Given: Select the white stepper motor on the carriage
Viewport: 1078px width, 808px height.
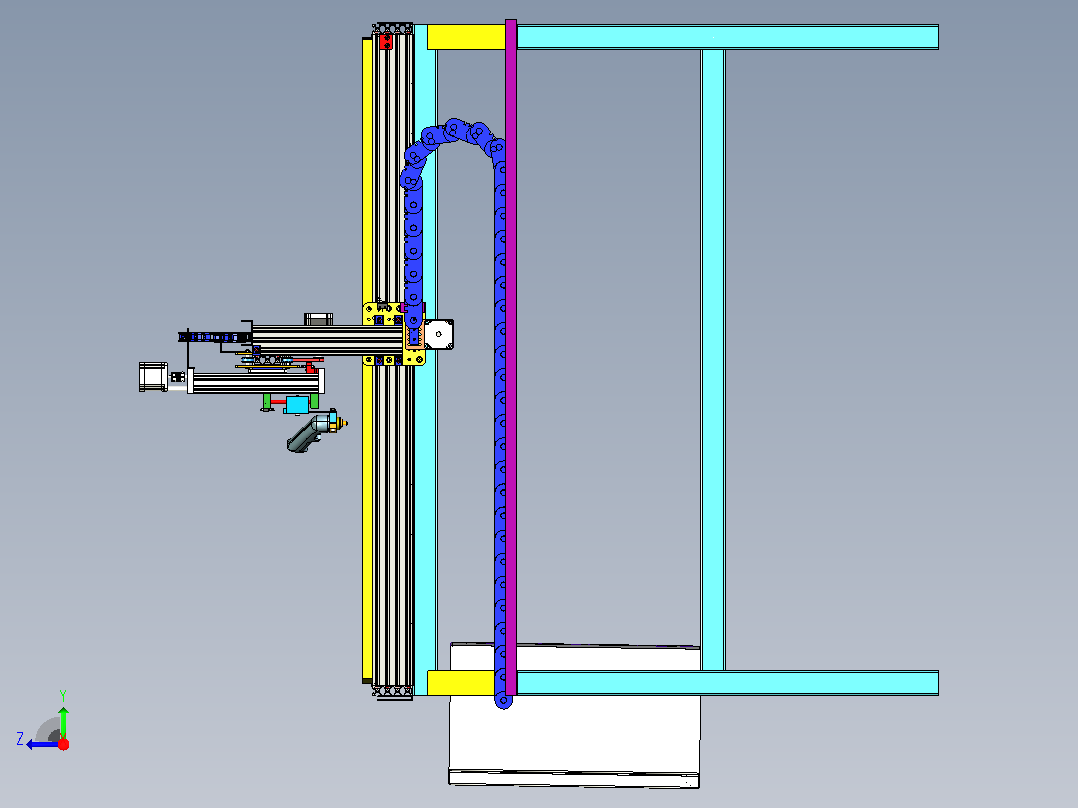Looking at the screenshot, I should click(439, 334).
